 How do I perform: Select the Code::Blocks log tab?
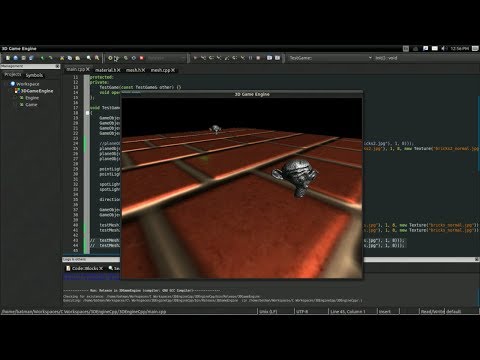pyautogui.click(x=85, y=268)
